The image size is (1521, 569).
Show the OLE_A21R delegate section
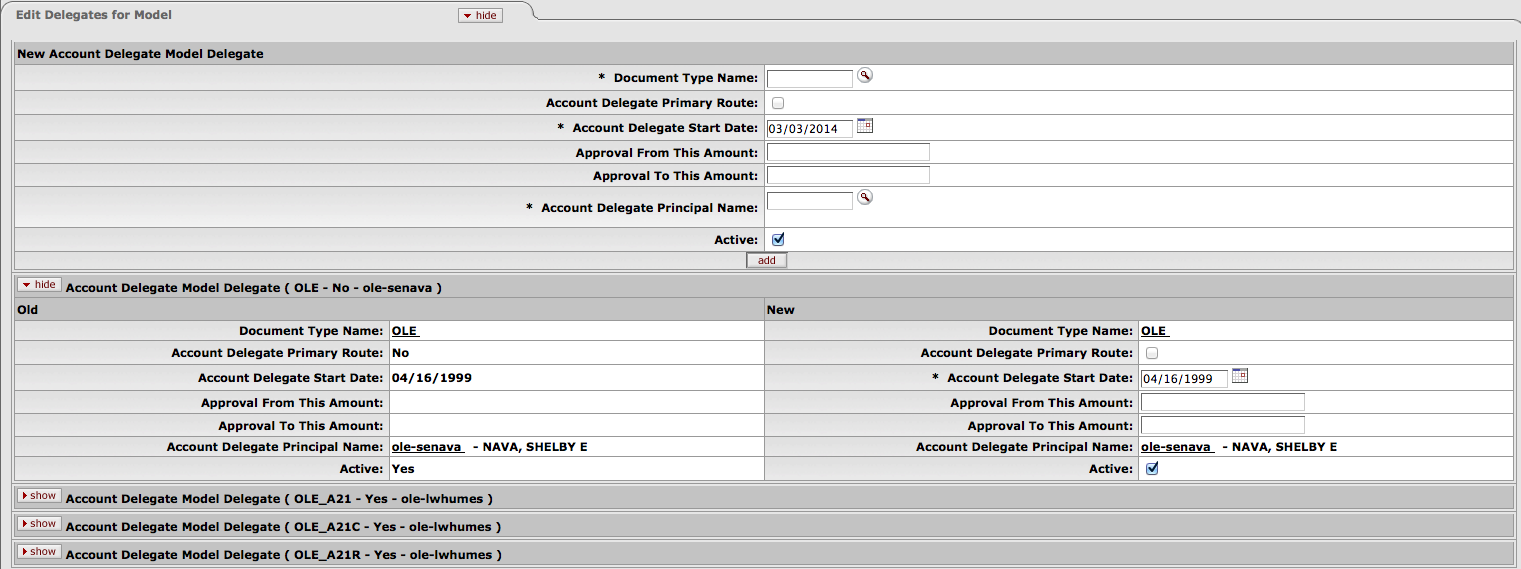[39, 552]
